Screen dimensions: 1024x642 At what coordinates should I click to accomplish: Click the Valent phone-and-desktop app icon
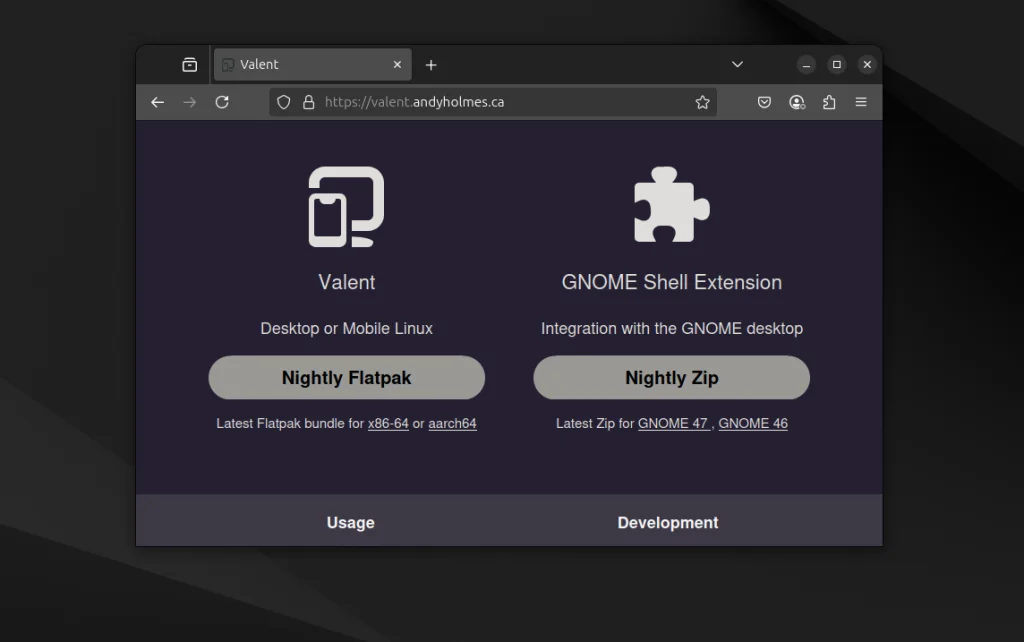347,207
